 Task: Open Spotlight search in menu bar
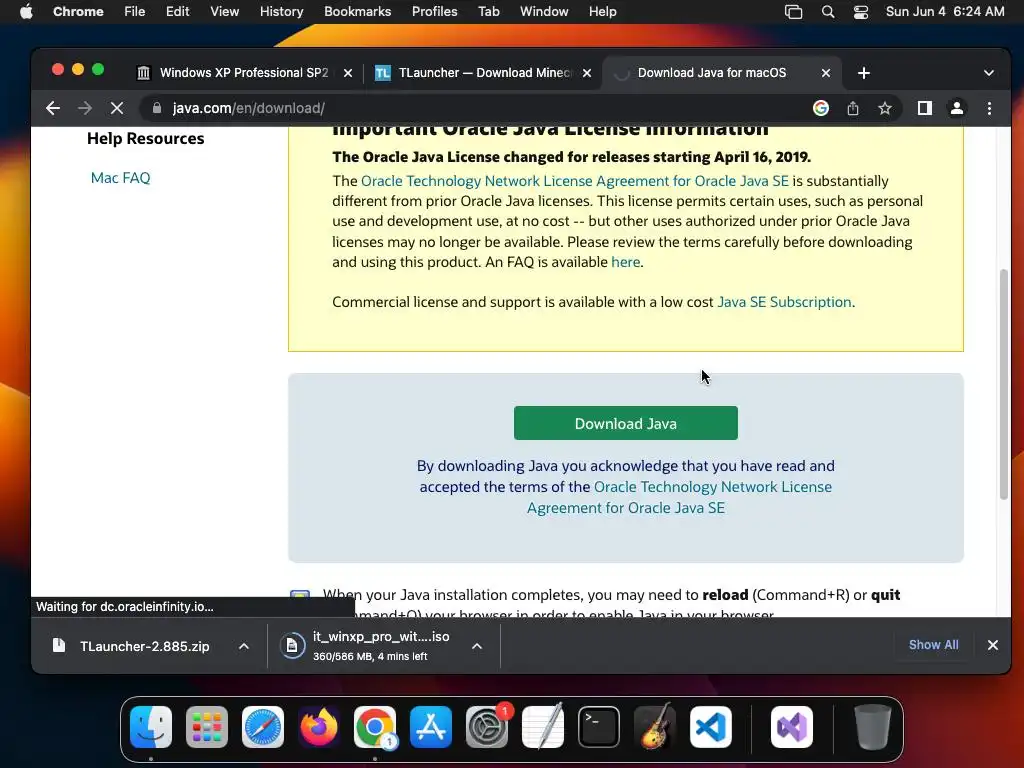coord(828,12)
